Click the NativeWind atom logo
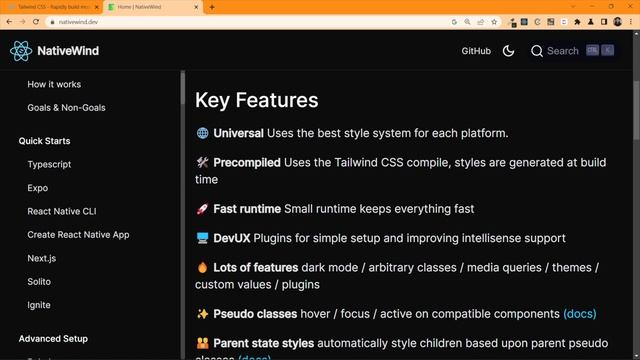The width and height of the screenshot is (640, 360). click(x=21, y=51)
